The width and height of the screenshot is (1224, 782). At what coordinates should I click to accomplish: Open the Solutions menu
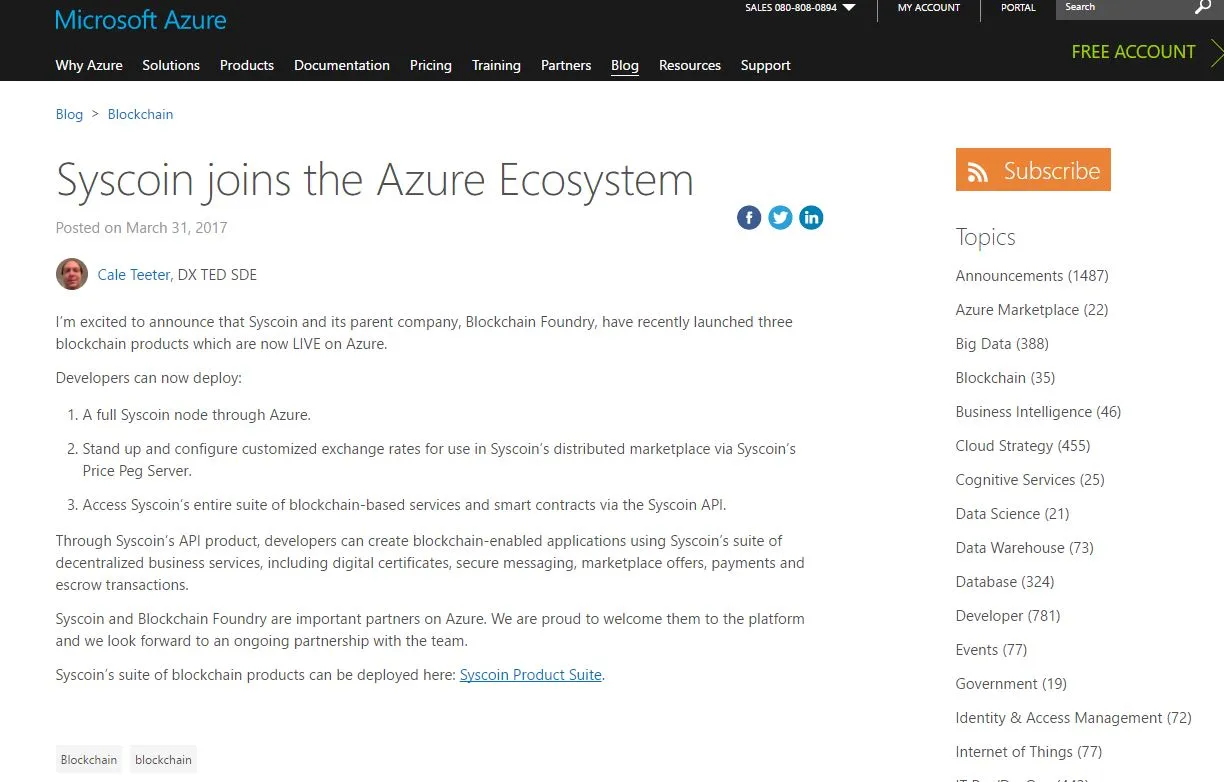click(171, 65)
